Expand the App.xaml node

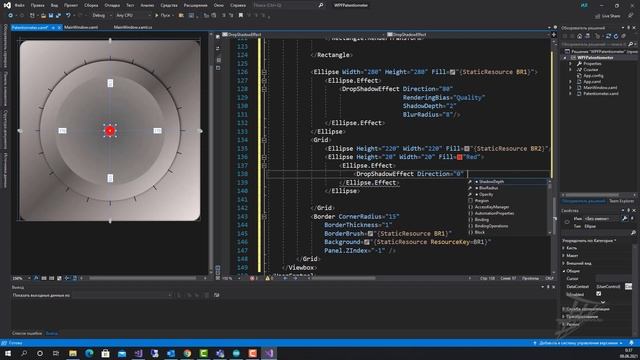[x=571, y=82]
